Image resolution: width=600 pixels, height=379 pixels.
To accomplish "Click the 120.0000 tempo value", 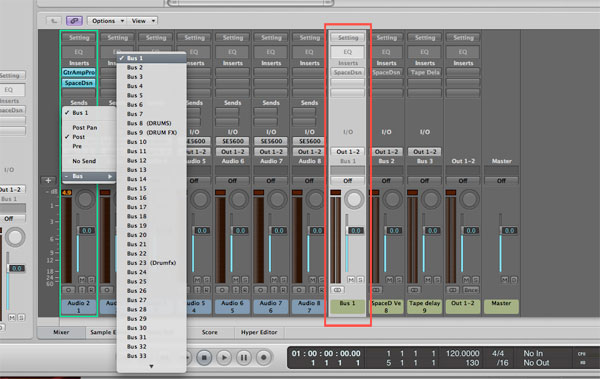I will click(462, 354).
